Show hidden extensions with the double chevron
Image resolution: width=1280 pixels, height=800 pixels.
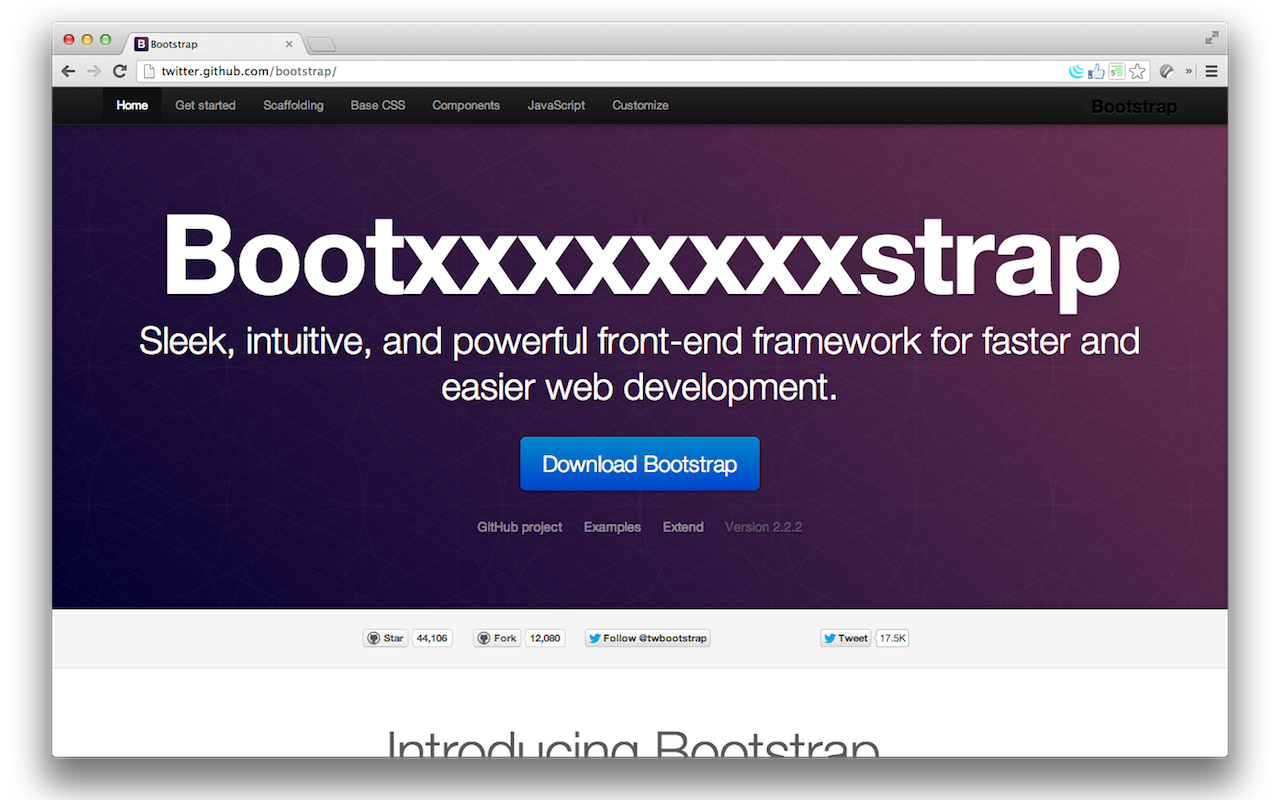[x=1189, y=71]
